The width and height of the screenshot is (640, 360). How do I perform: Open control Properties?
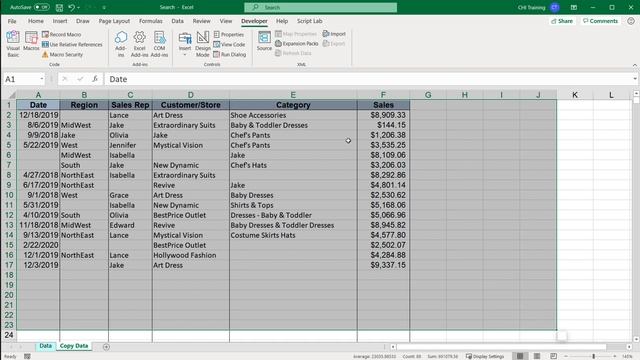229,35
